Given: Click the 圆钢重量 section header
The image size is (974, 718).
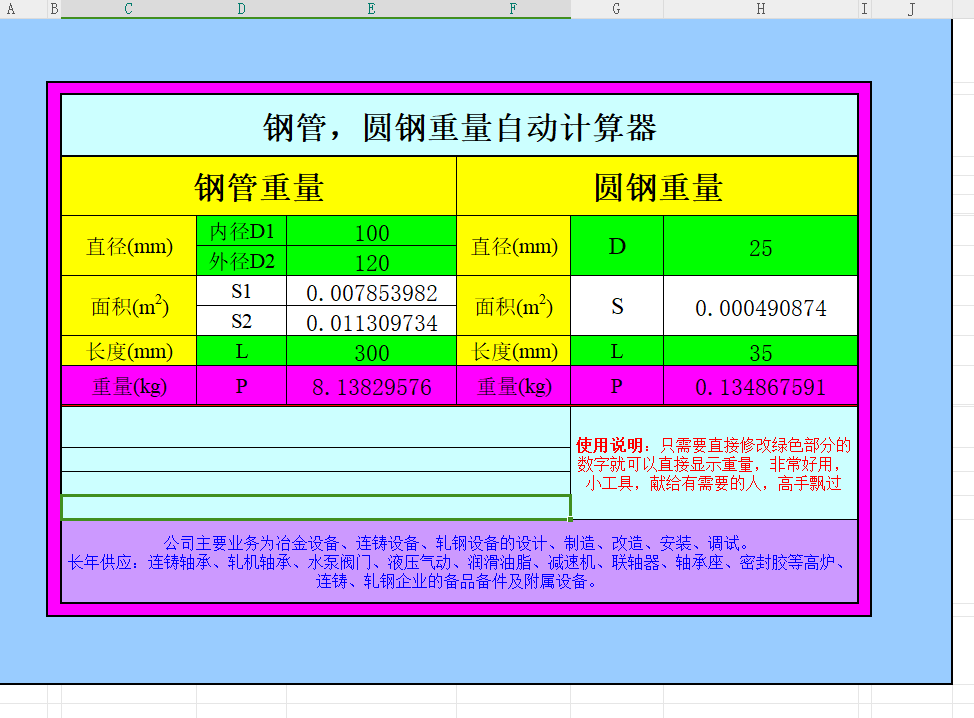Looking at the screenshot, I should pos(657,186).
